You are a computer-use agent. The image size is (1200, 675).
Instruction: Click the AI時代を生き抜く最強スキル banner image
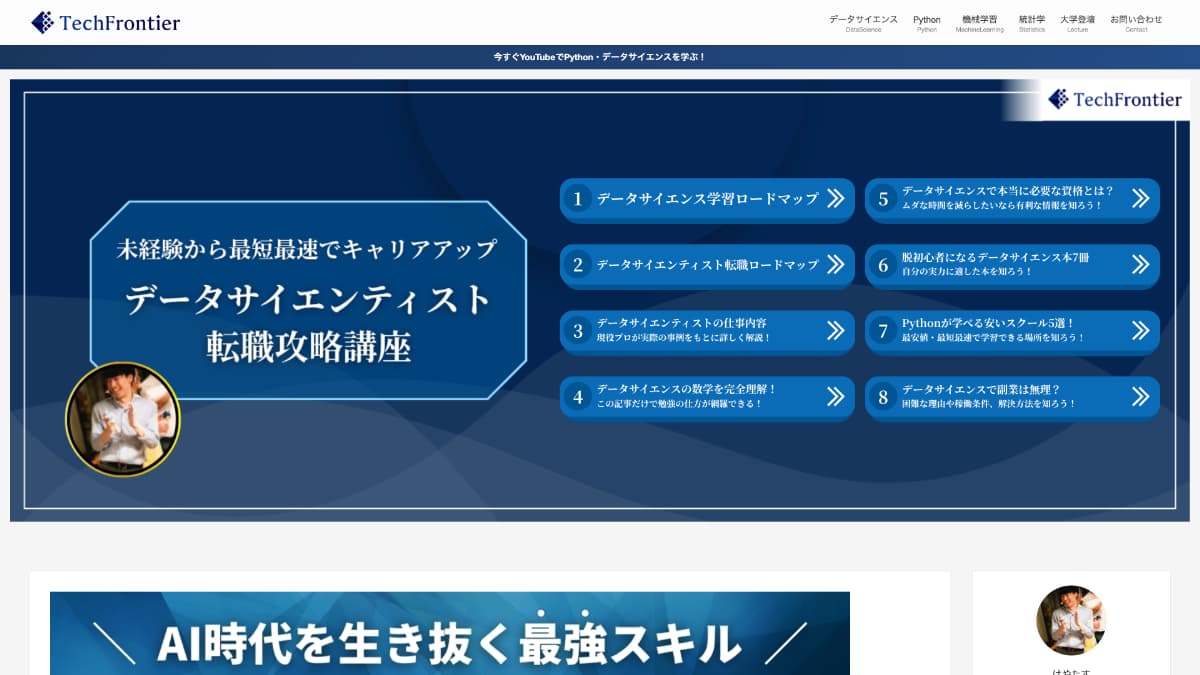pos(449,632)
